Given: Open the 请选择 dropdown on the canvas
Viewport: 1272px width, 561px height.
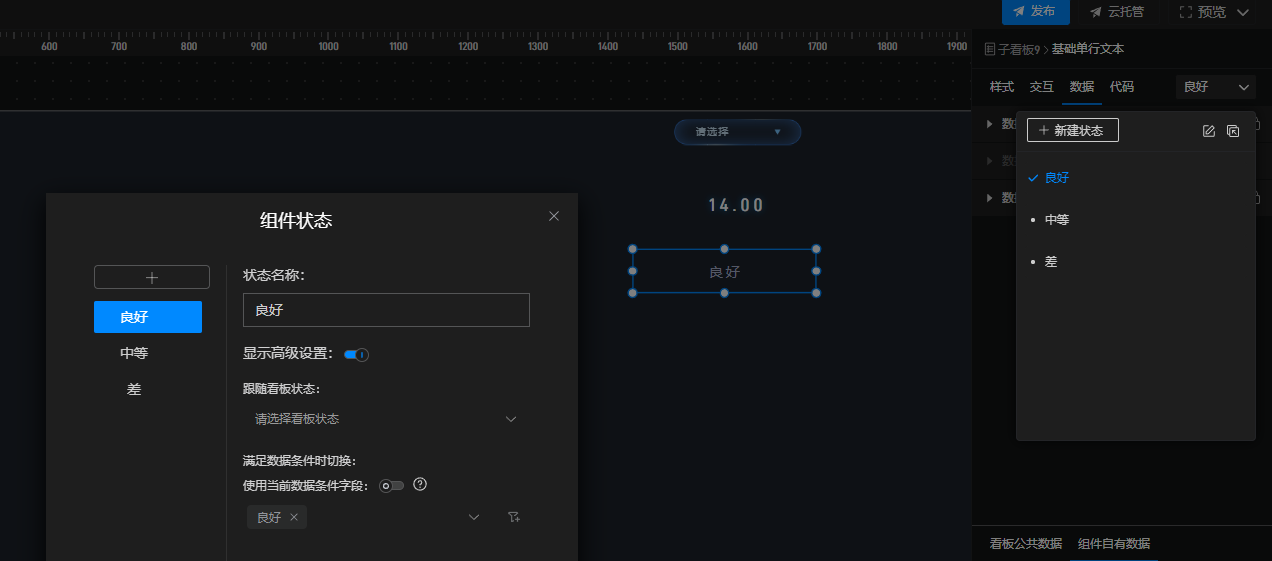Looking at the screenshot, I should coord(737,132).
